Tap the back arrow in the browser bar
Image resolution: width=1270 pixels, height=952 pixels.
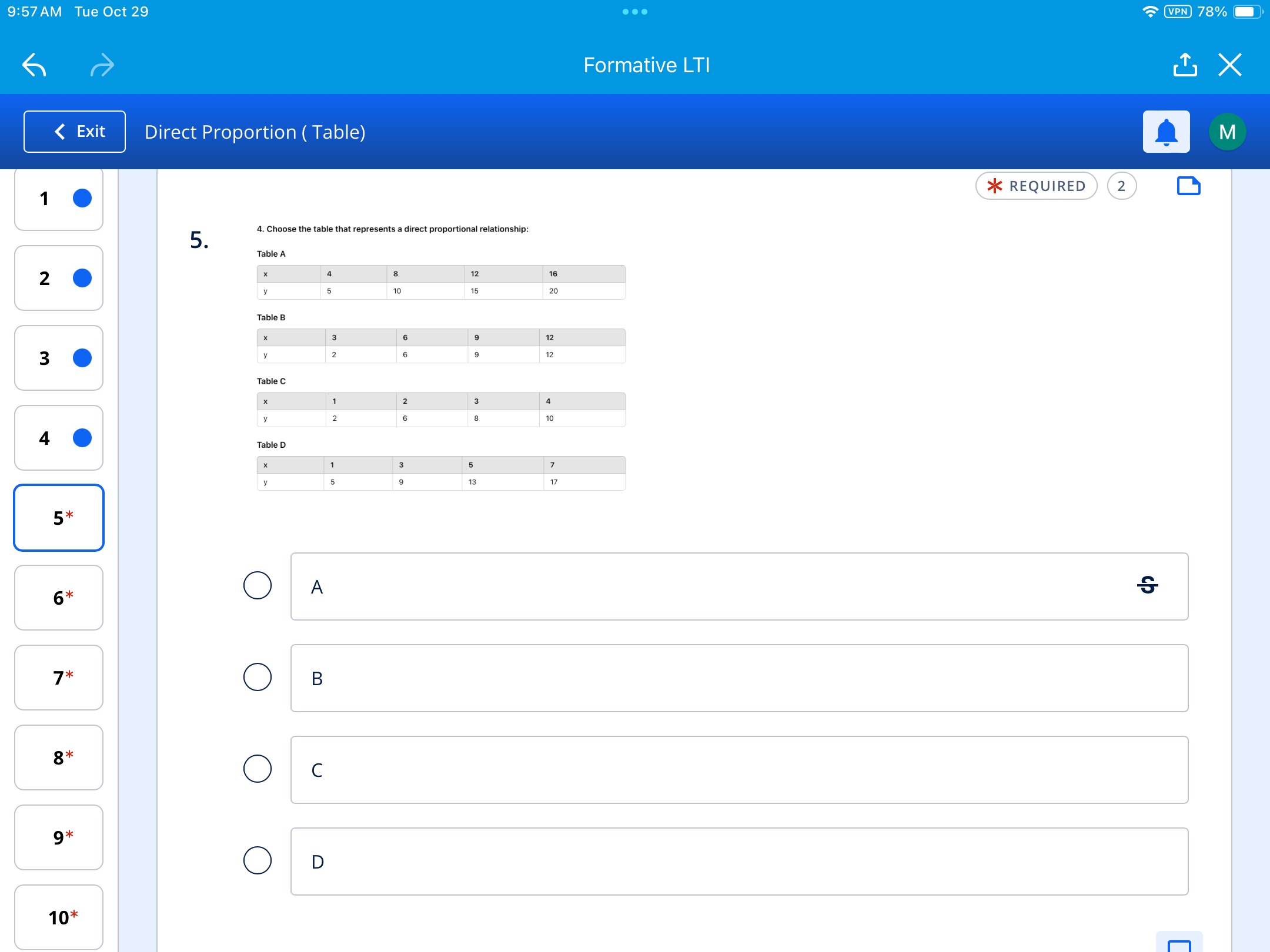[35, 65]
